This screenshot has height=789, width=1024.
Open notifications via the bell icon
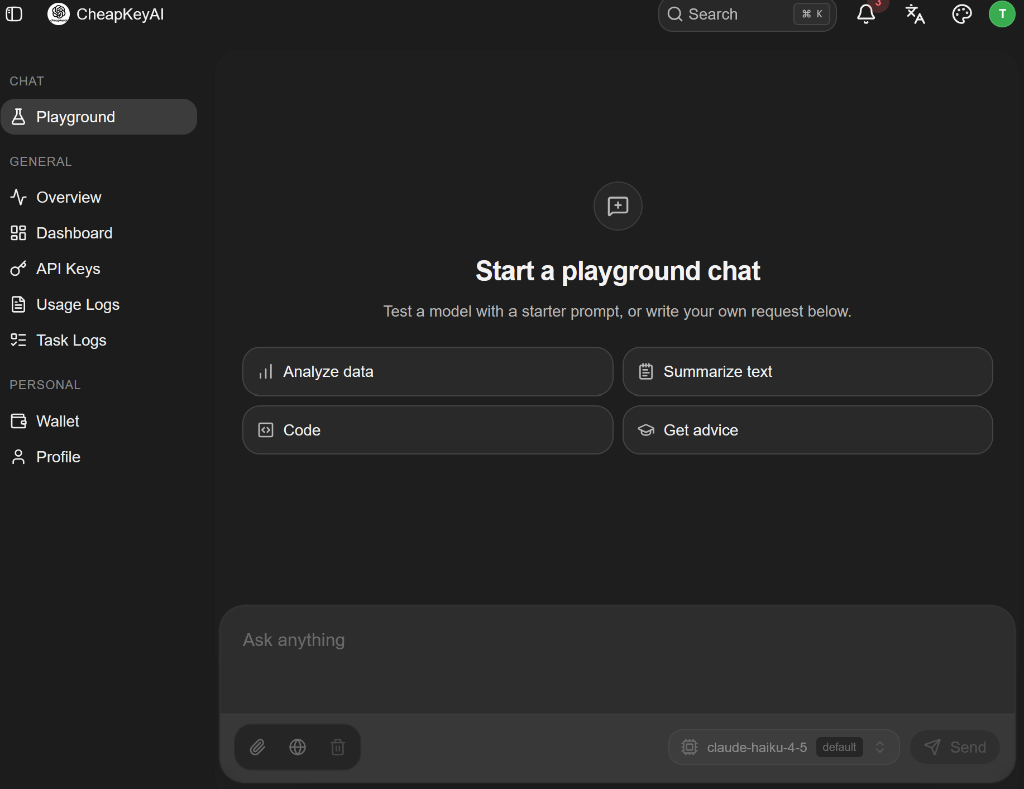click(866, 14)
